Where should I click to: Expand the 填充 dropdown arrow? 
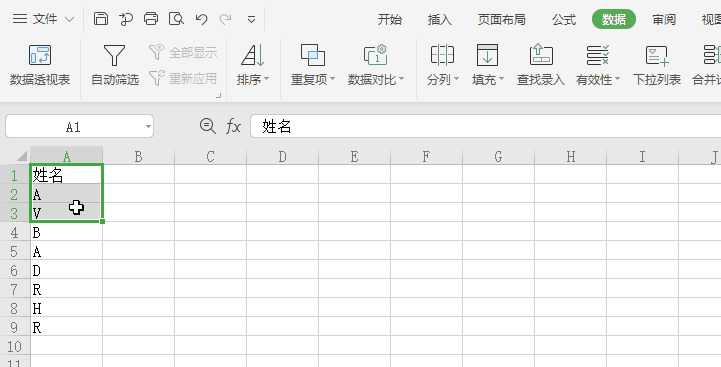point(502,79)
